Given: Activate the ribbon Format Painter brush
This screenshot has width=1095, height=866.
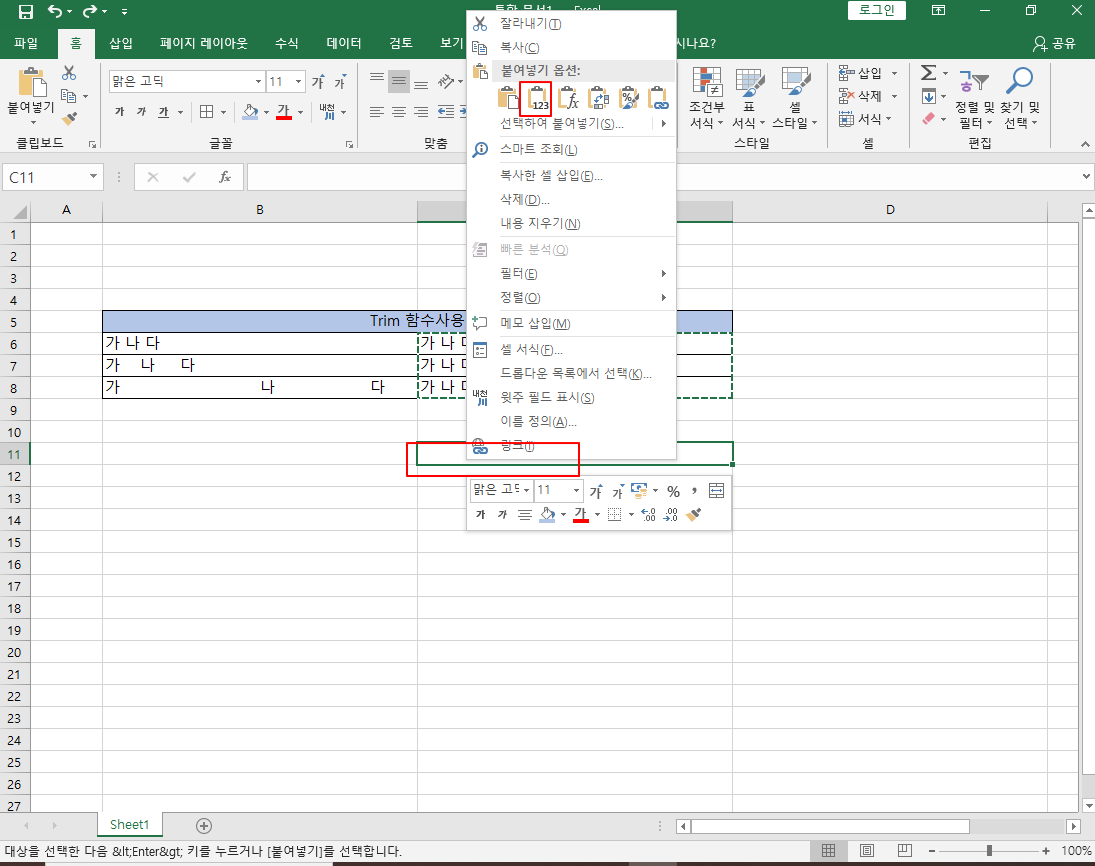Looking at the screenshot, I should 68,119.
